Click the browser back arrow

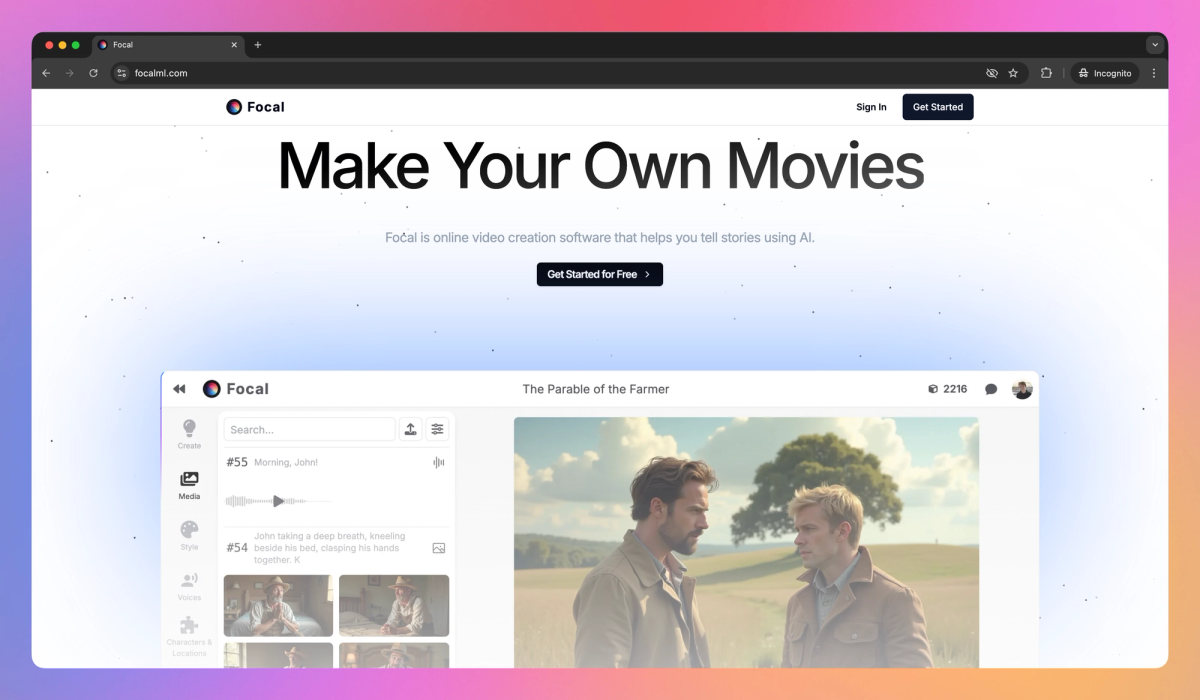click(46, 73)
